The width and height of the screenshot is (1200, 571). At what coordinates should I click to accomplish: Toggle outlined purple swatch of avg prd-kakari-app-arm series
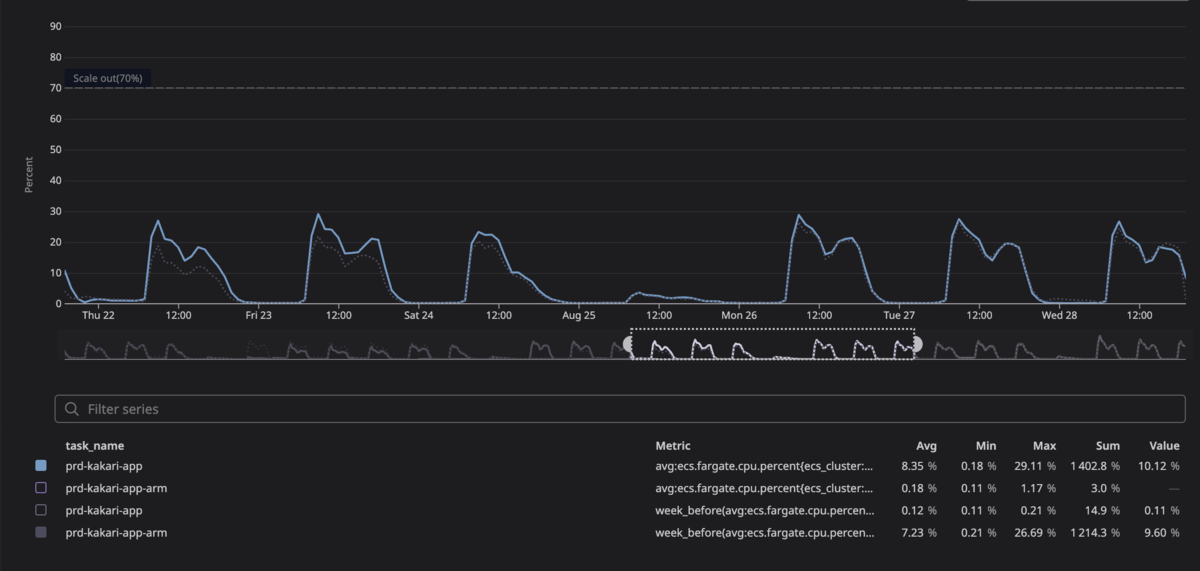(x=41, y=488)
